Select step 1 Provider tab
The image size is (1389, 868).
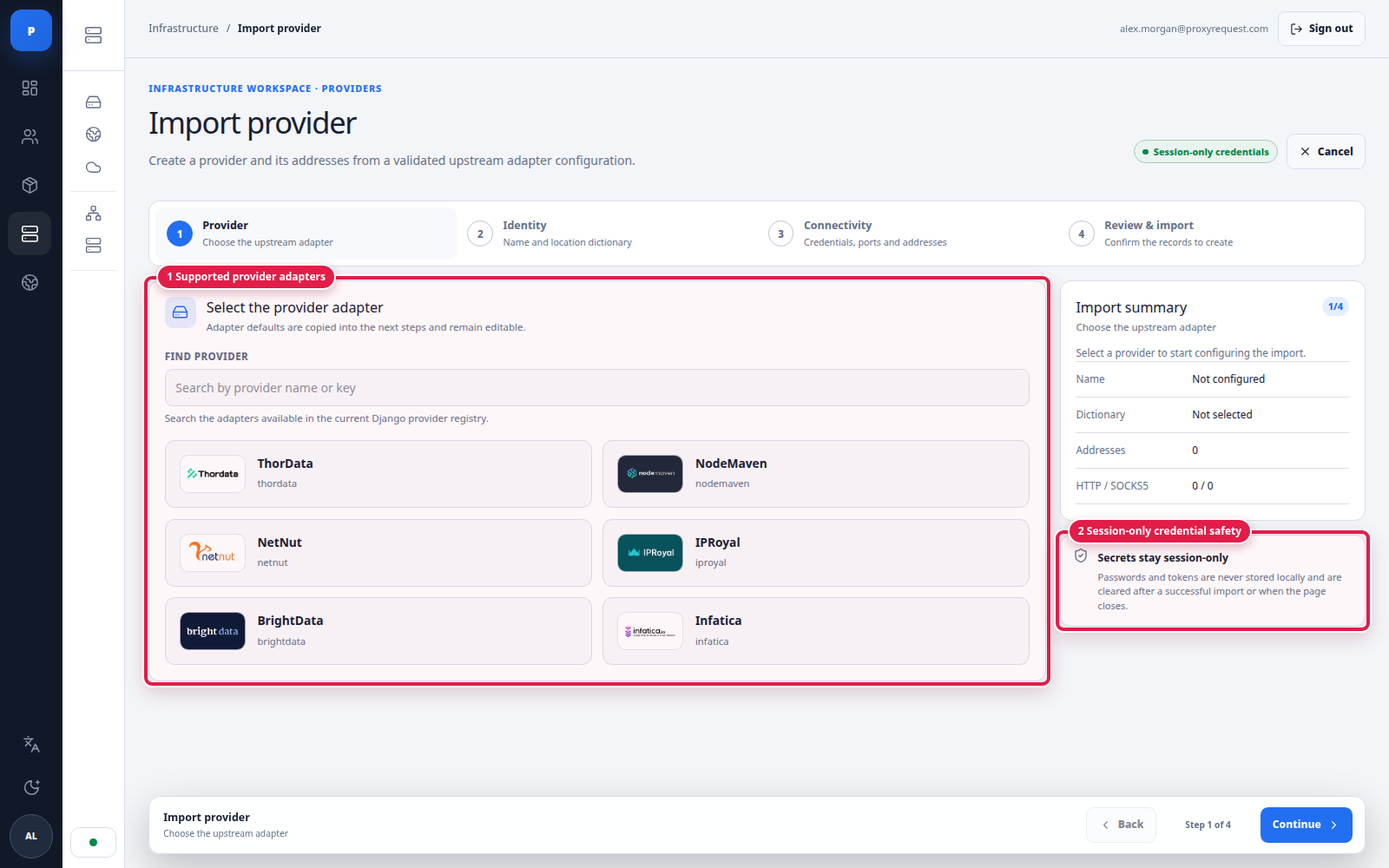tap(306, 233)
